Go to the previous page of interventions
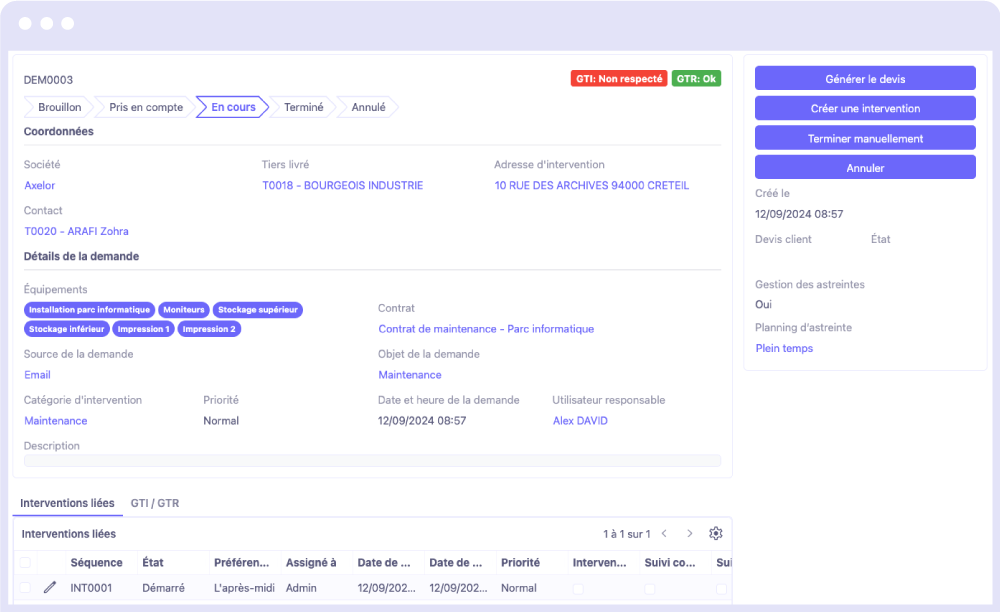Viewport: 1000px width, 612px height. 664,534
